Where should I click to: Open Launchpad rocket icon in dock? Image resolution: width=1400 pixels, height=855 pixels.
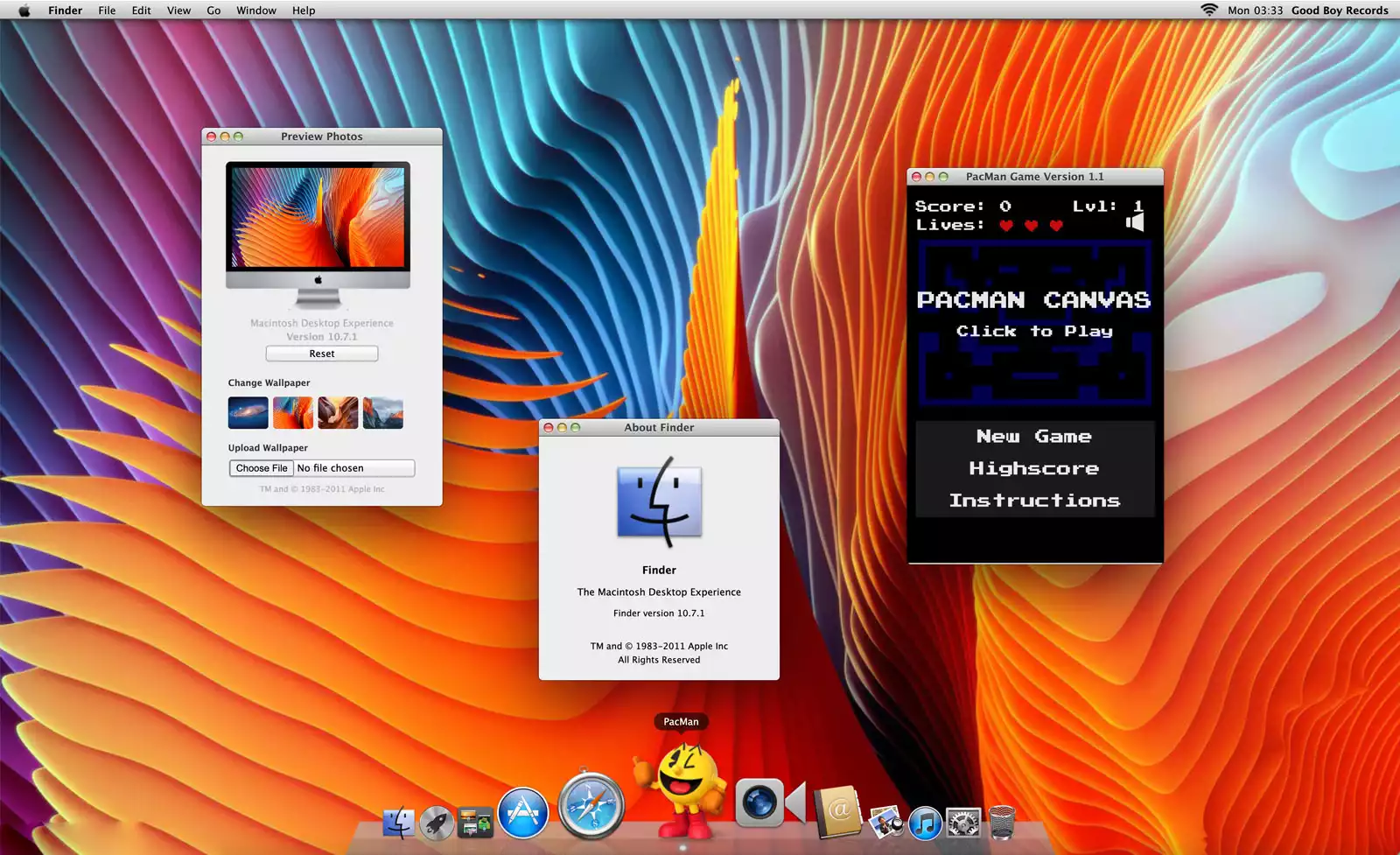coord(437,823)
